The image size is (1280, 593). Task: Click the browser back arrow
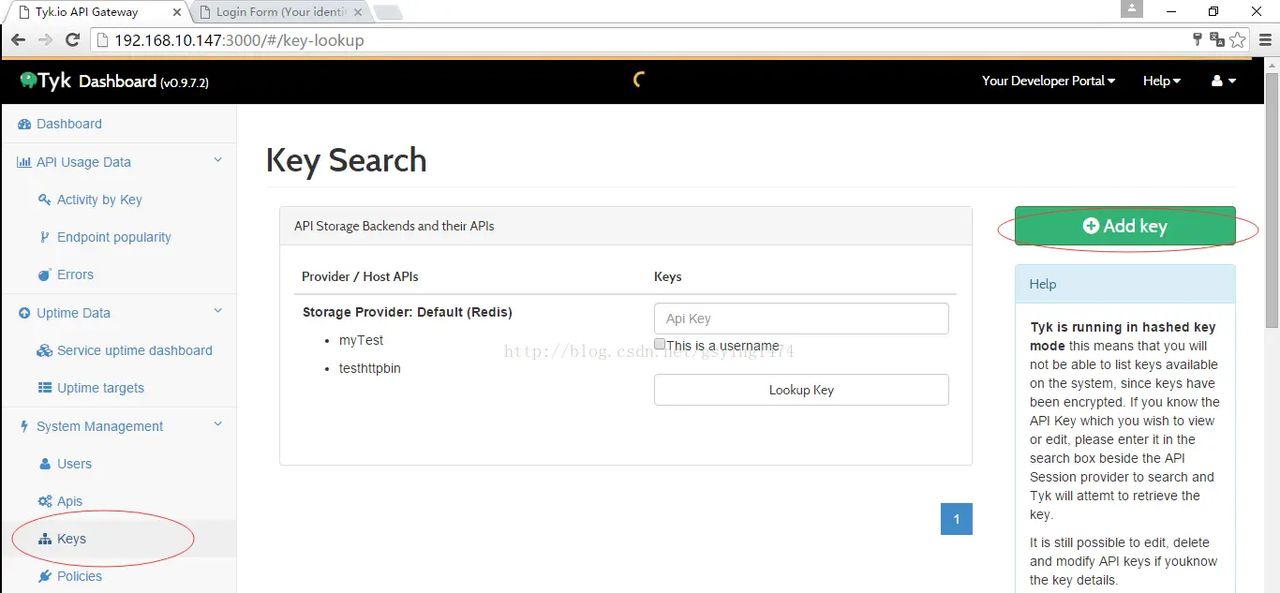click(18, 40)
